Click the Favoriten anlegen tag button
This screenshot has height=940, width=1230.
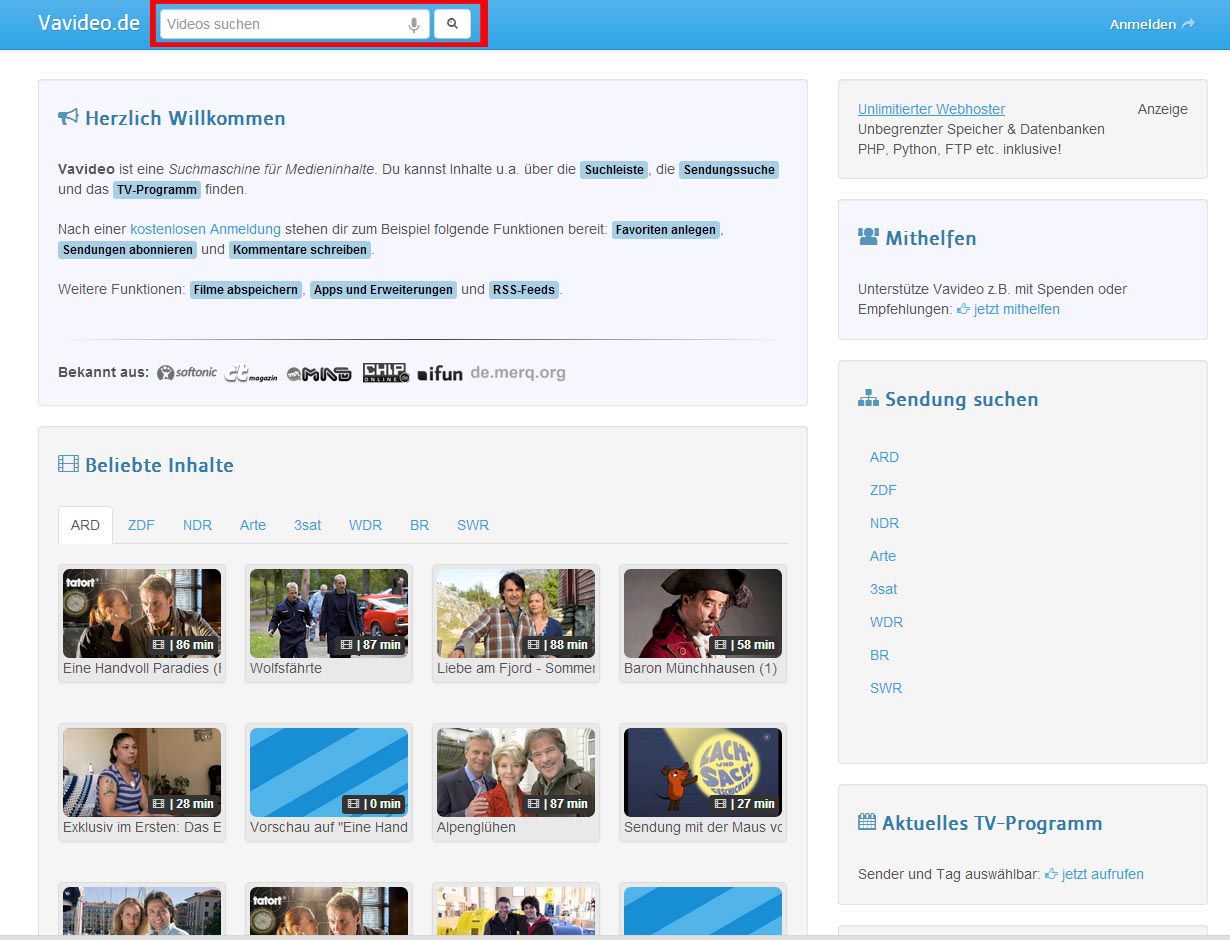[665, 229]
